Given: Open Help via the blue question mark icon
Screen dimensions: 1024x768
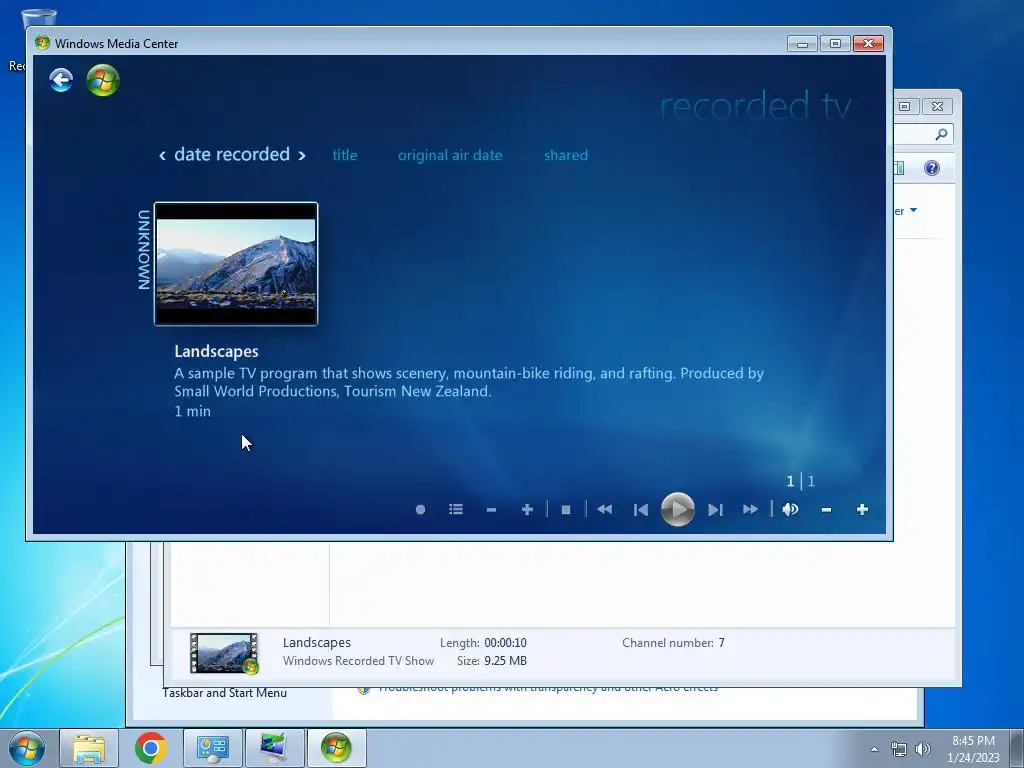Looking at the screenshot, I should pyautogui.click(x=932, y=168).
